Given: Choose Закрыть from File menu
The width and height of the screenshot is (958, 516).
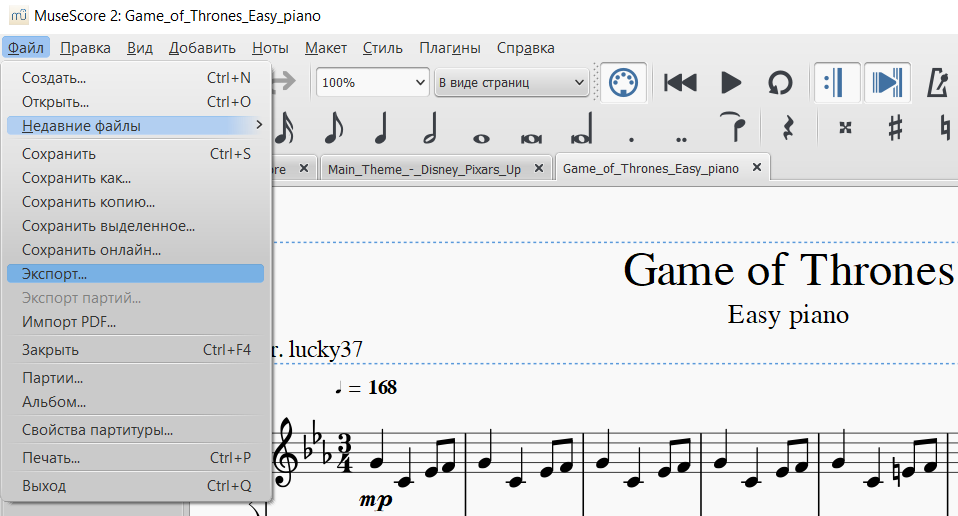Looking at the screenshot, I should (136, 350).
